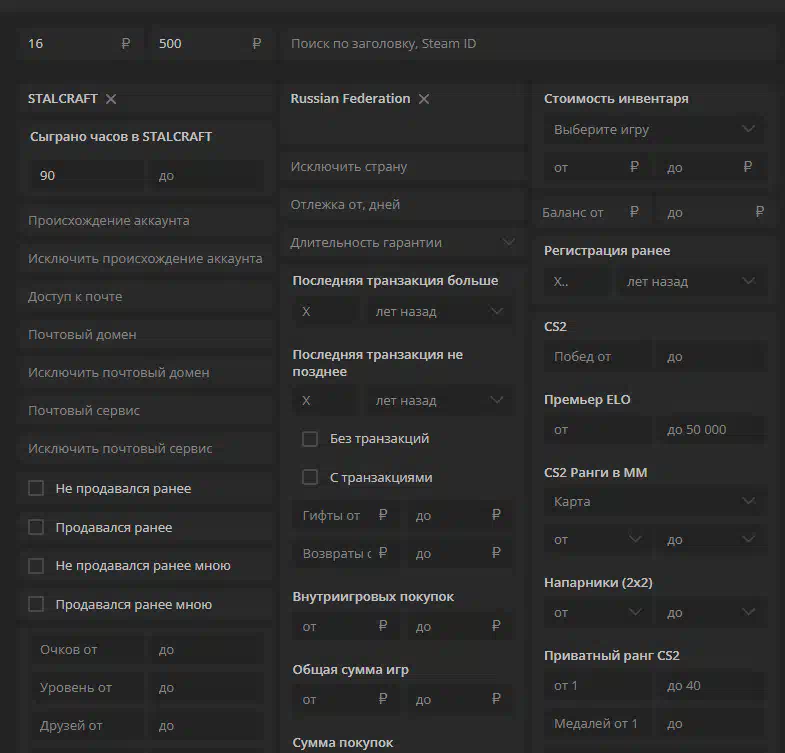Click the Премьер ELO 'до 50 000' field
This screenshot has height=753, width=785.
pos(711,430)
